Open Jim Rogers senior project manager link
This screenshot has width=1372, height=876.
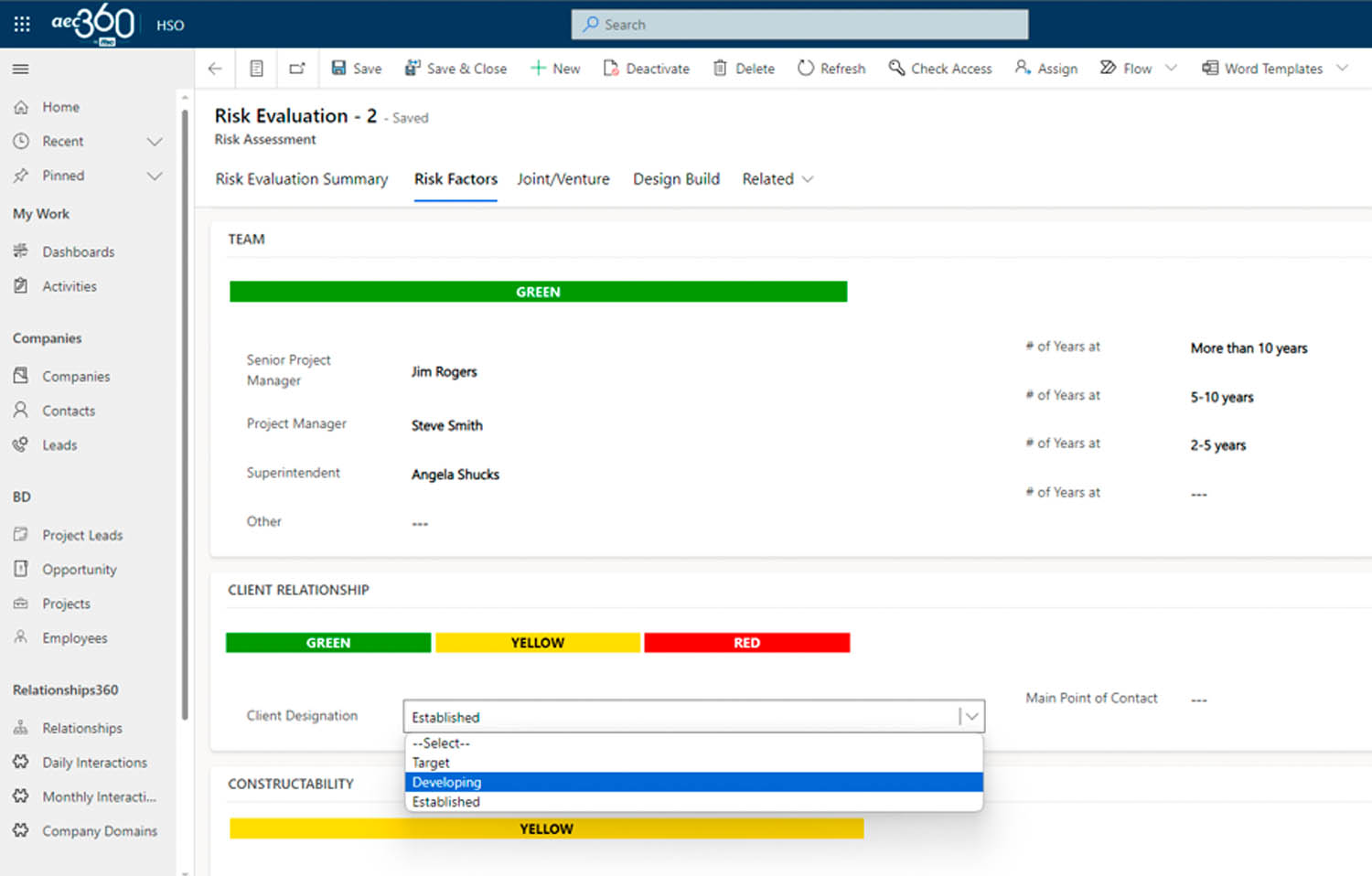444,372
